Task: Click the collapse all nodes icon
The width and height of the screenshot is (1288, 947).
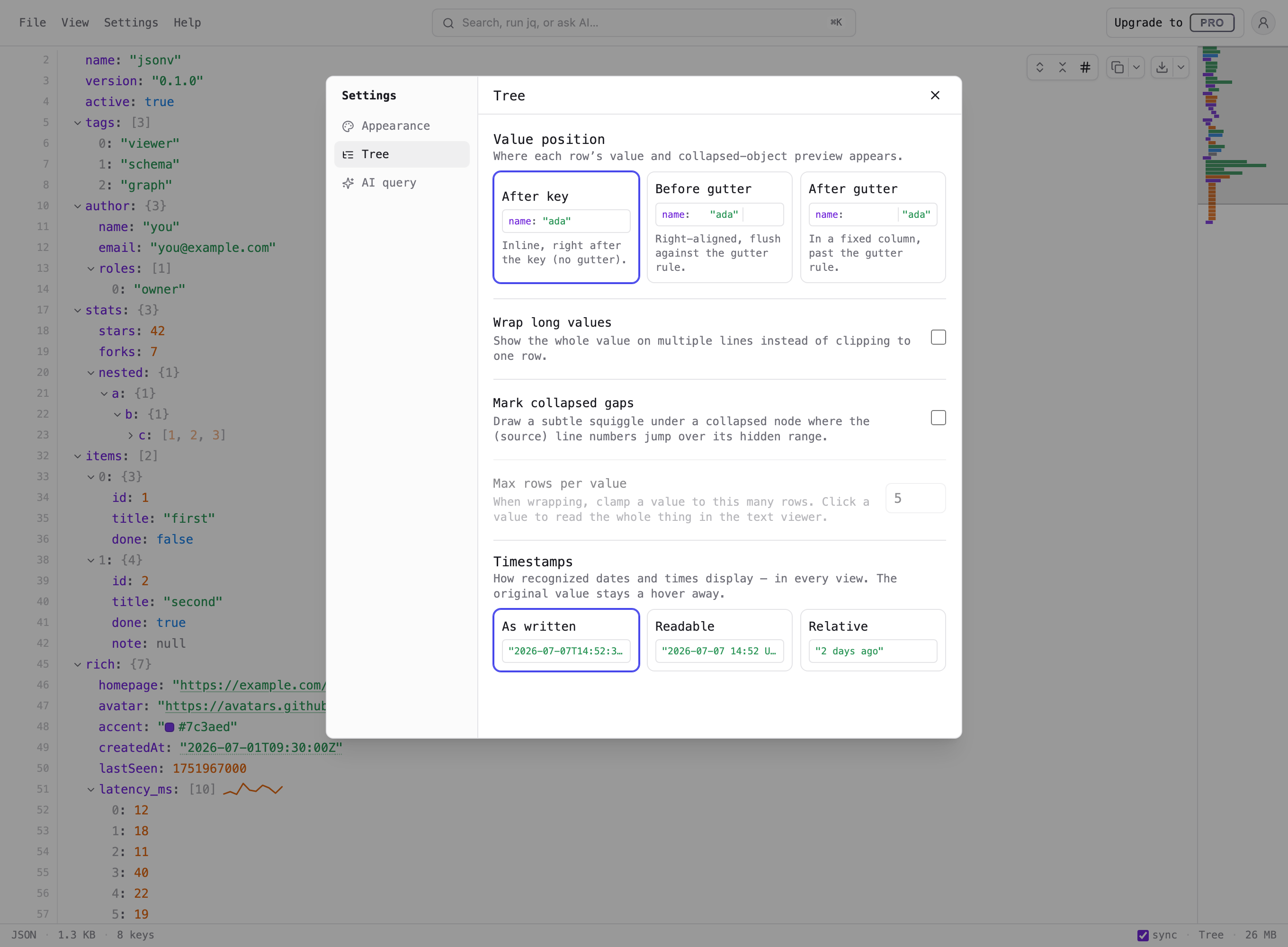Action: 1062,68
